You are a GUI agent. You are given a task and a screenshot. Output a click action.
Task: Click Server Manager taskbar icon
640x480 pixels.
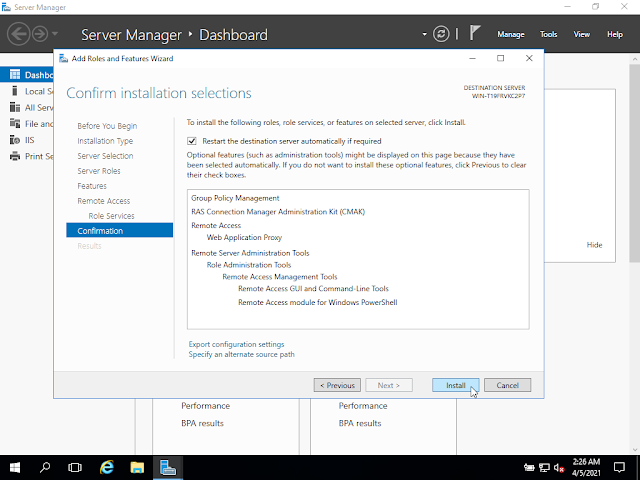tap(168, 468)
